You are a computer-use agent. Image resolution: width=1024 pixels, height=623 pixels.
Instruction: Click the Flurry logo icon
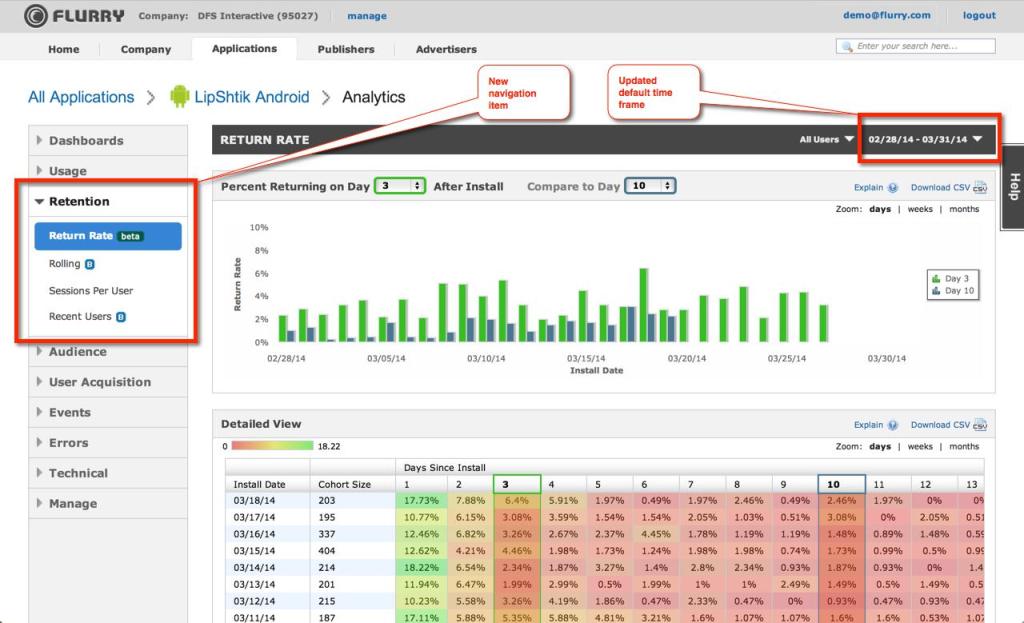coord(36,15)
